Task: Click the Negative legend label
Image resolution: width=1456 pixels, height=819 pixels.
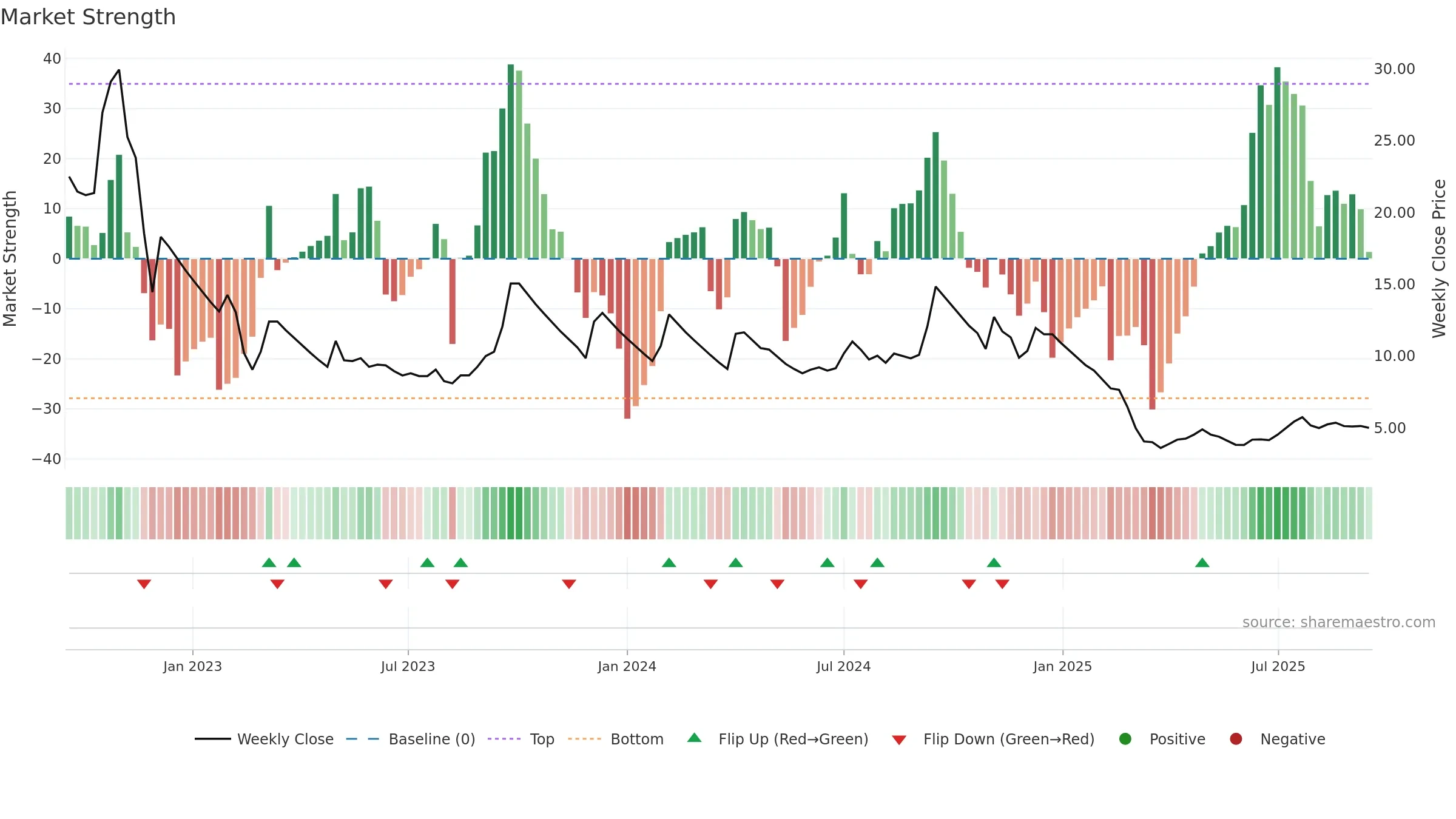Action: [1293, 739]
